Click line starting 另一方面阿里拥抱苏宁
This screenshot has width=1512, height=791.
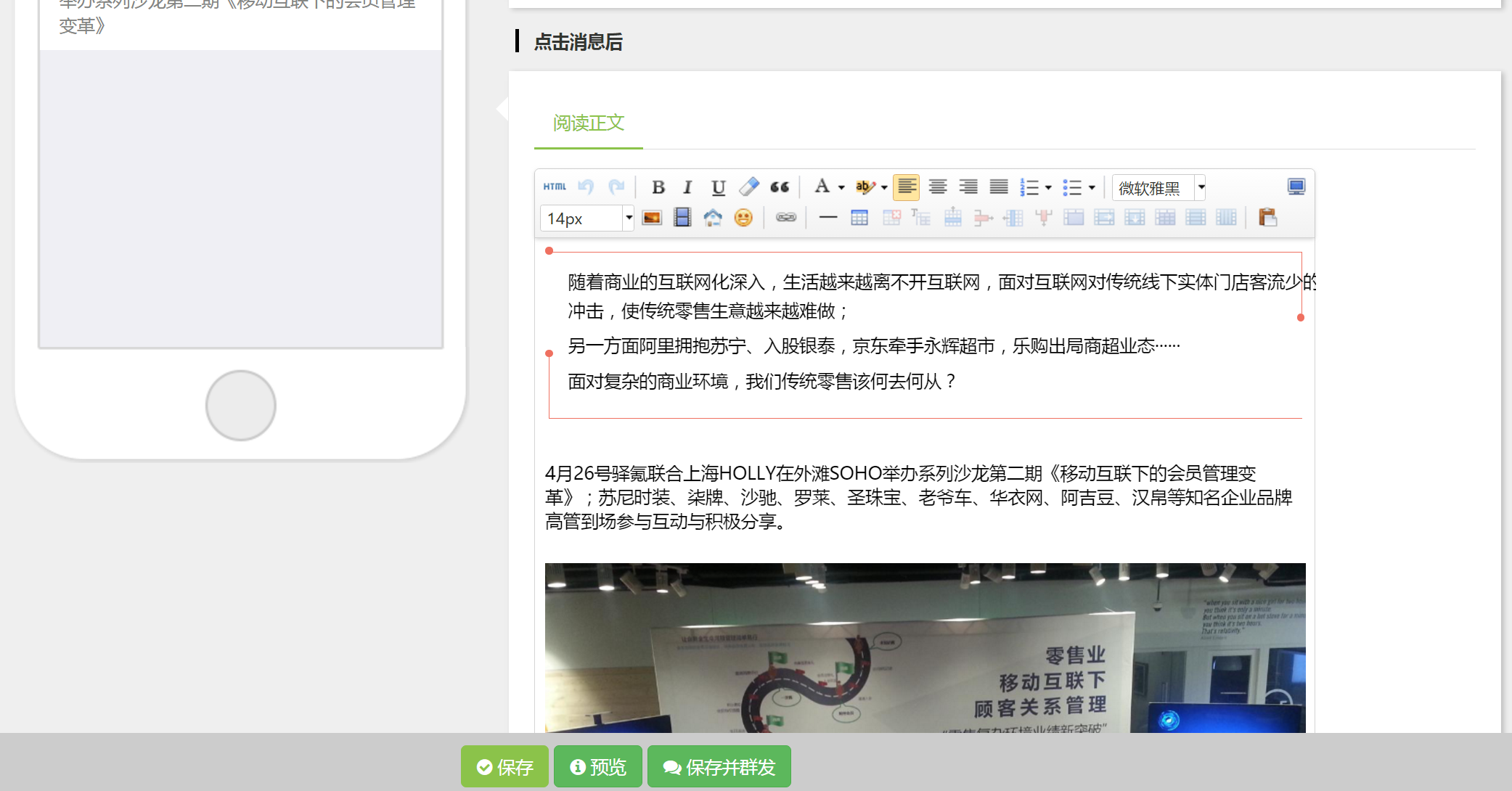(874, 346)
